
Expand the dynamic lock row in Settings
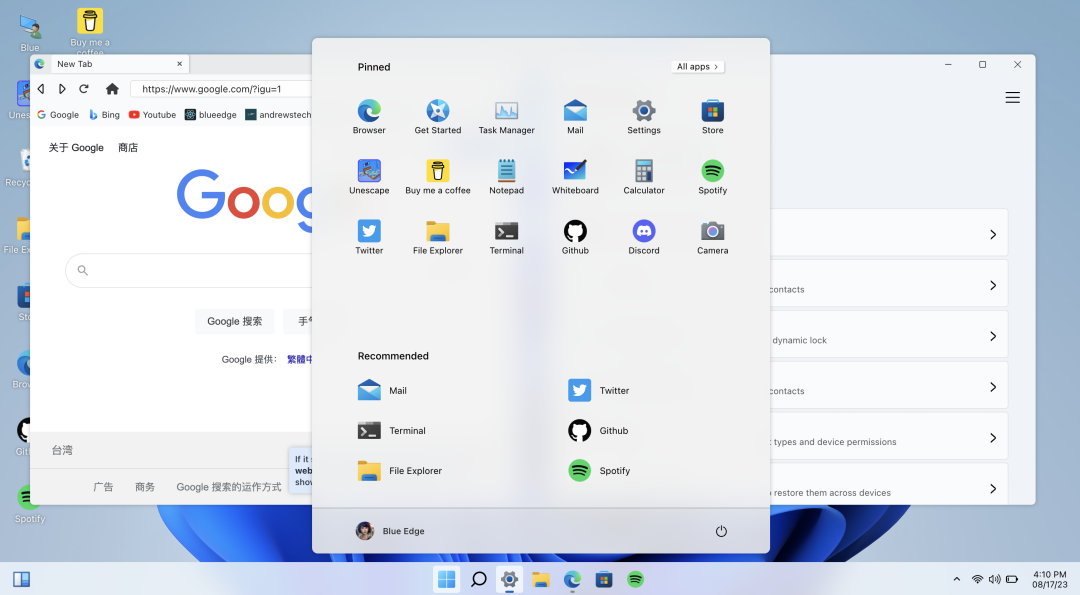click(889, 335)
